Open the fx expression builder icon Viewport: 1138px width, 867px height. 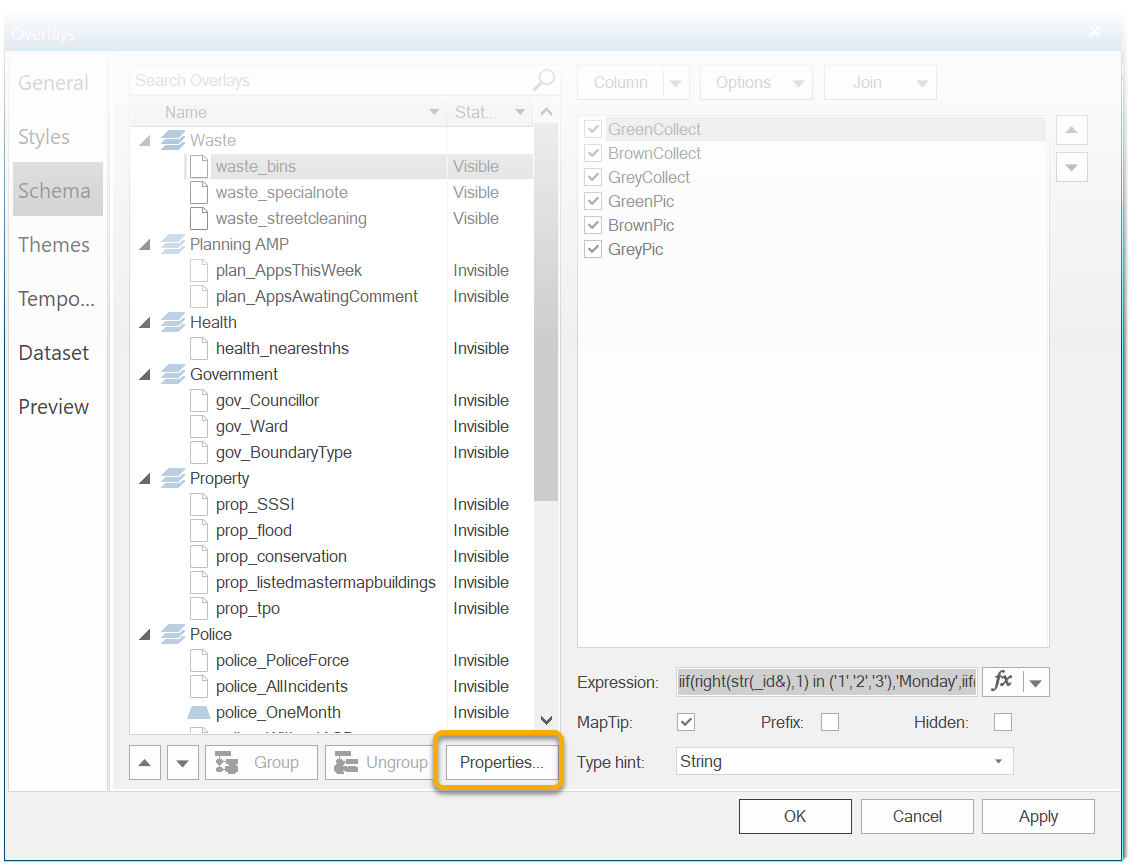click(x=1002, y=682)
